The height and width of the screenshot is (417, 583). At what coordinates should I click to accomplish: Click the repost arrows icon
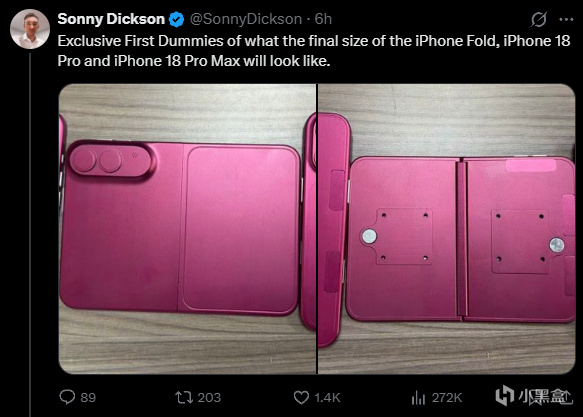(184, 398)
